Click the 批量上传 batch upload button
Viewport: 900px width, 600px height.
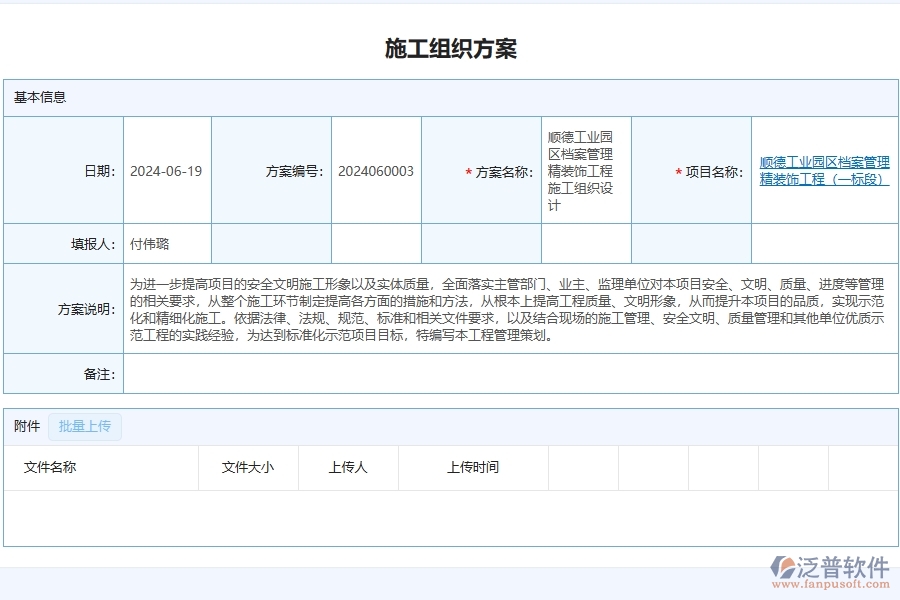tap(85, 426)
